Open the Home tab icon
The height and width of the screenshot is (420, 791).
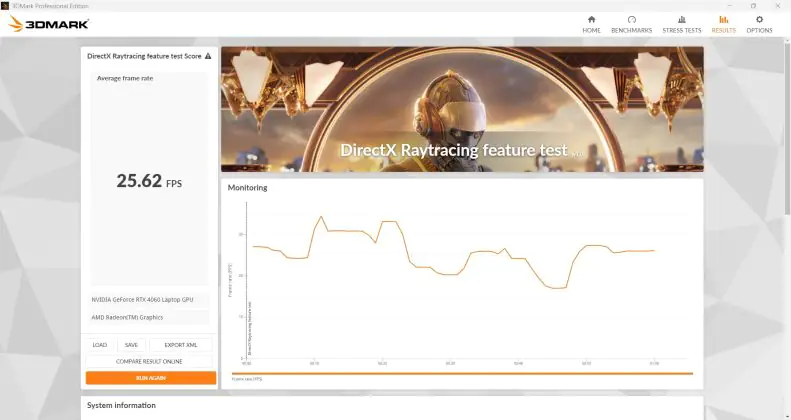coord(591,19)
